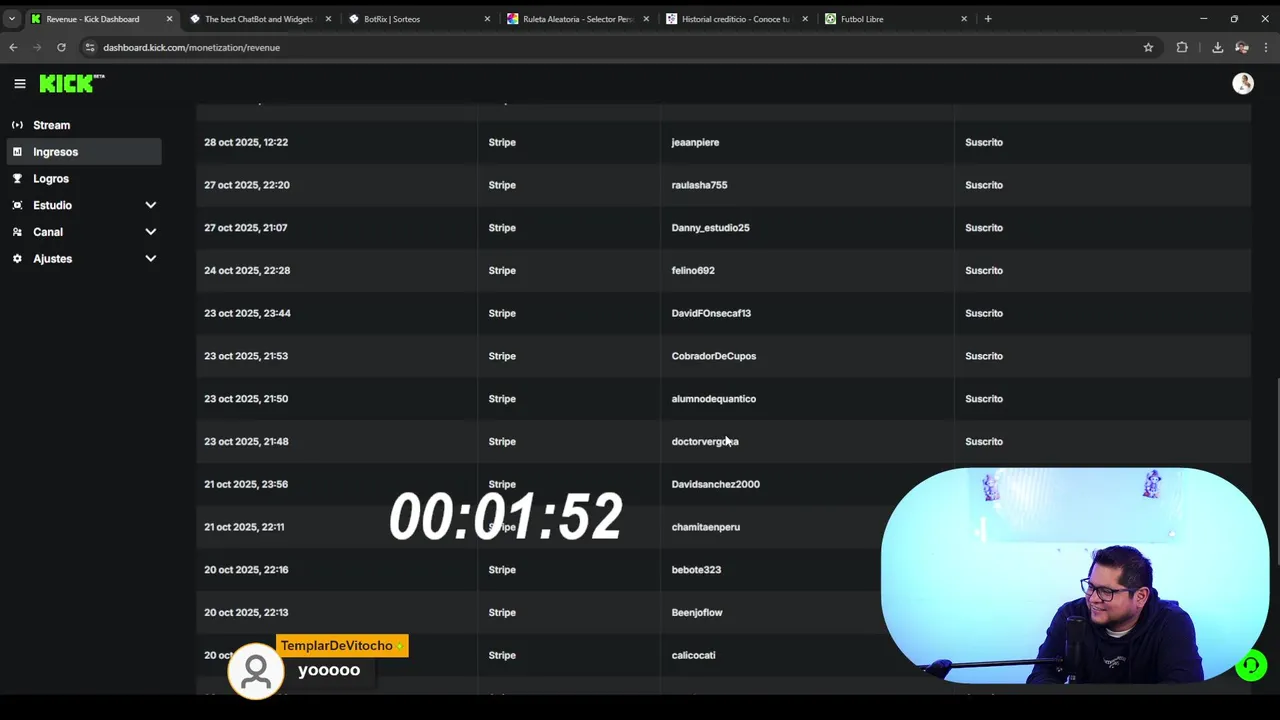Open the profile avatar in the Kick header
Image resolution: width=1280 pixels, height=720 pixels.
[x=1243, y=84]
